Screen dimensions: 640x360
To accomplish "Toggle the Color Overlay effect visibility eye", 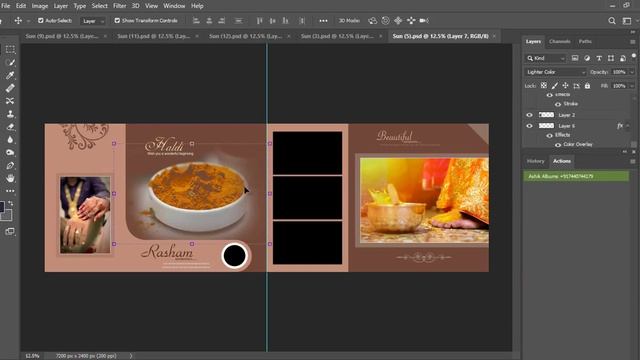I will [x=558, y=145].
